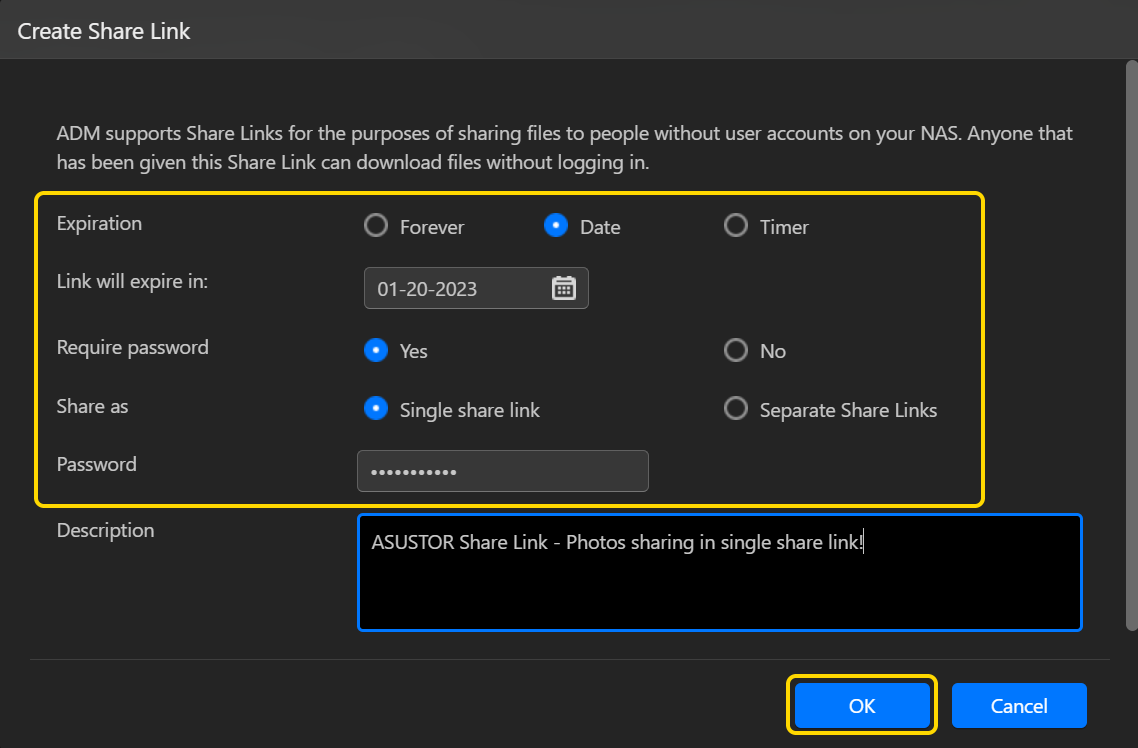This screenshot has height=748, width=1138.
Task: Choose Yes for Require password
Action: pyautogui.click(x=376, y=350)
